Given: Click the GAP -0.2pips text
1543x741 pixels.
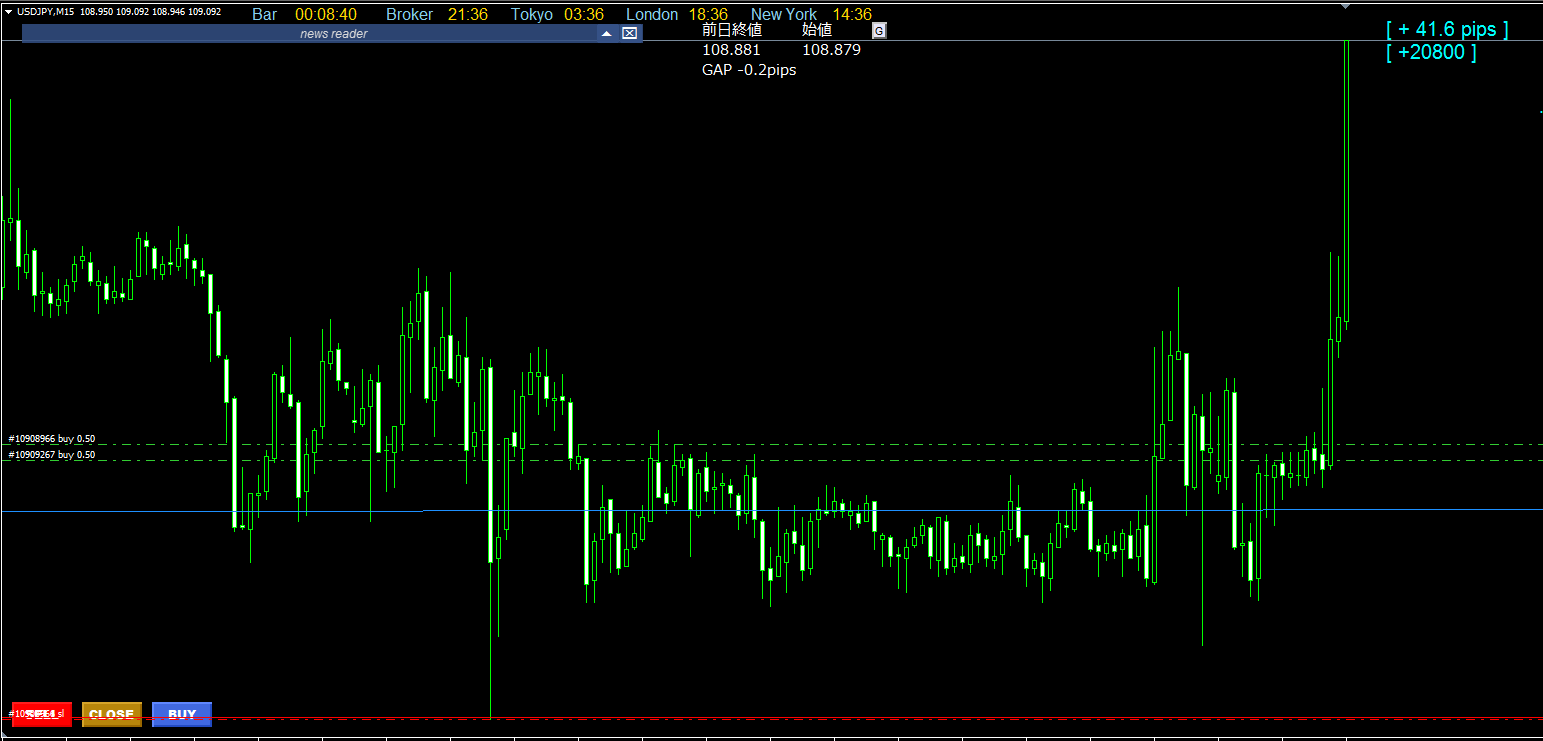Looking at the screenshot, I should (x=750, y=70).
